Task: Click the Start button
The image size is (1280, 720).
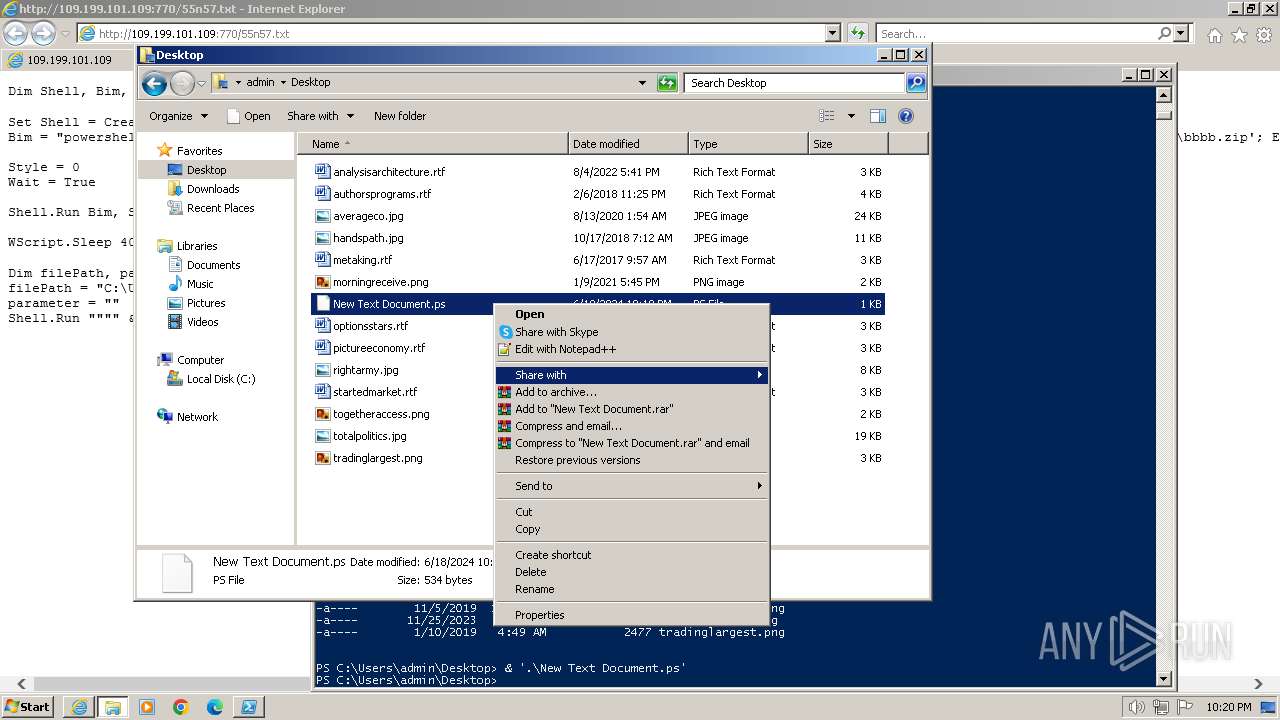Action: pyautogui.click(x=28, y=707)
